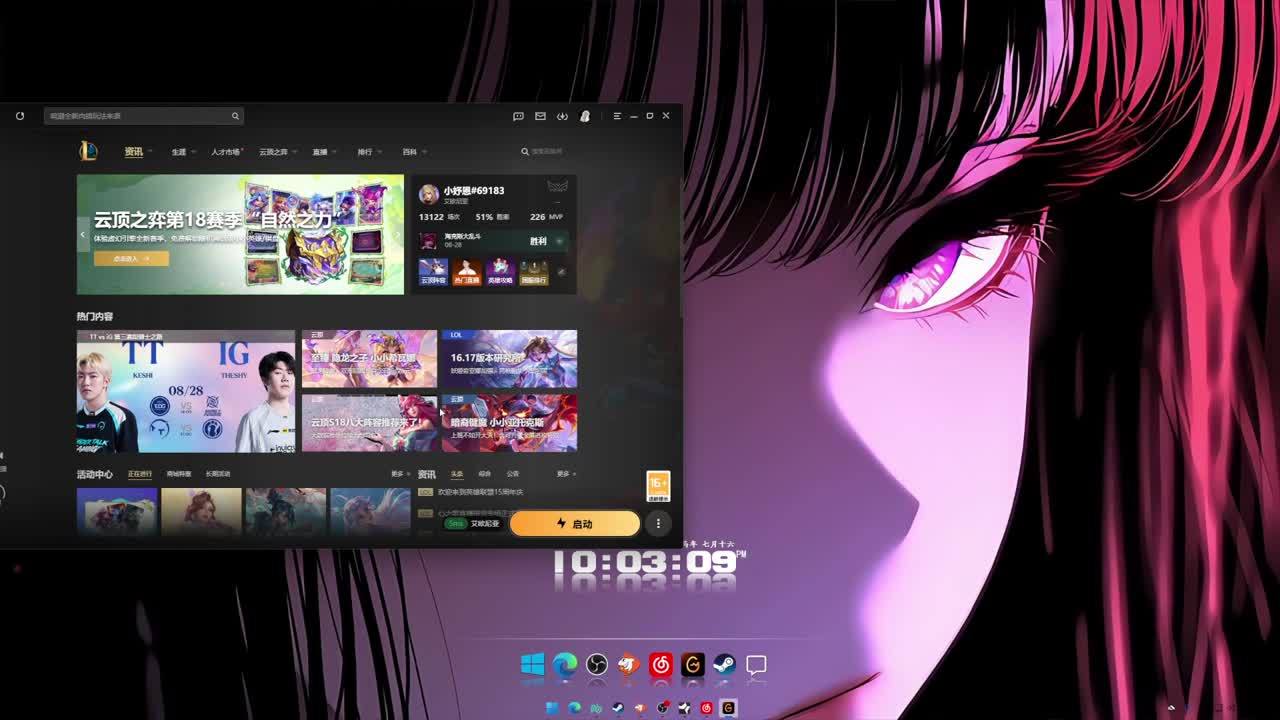Click the edit pencil beside the shortcut tiles

click(x=561, y=272)
